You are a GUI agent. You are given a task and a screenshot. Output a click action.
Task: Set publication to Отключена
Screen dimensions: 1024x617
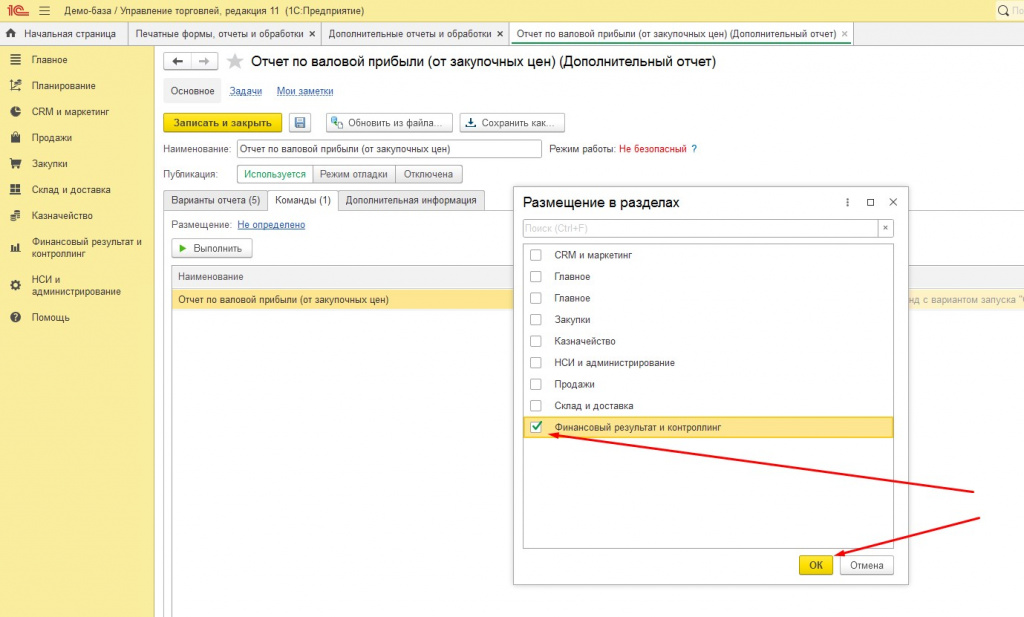(x=428, y=174)
